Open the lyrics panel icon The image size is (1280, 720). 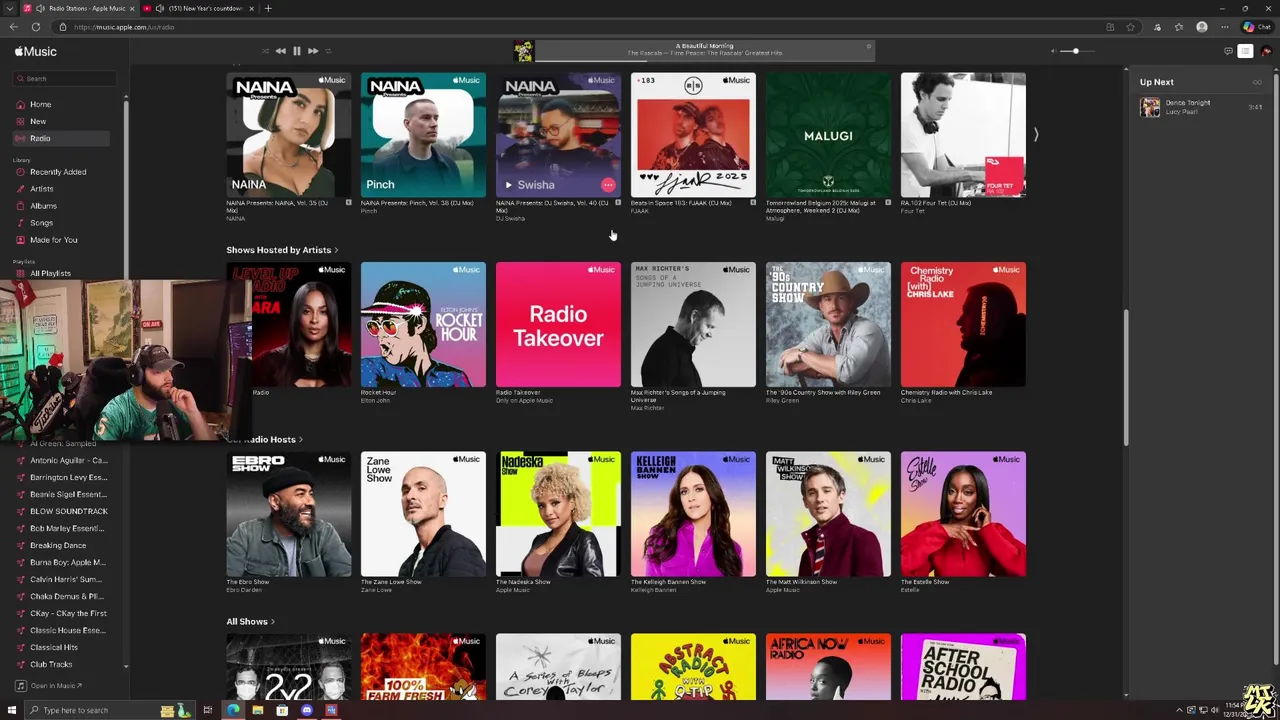coord(1228,51)
